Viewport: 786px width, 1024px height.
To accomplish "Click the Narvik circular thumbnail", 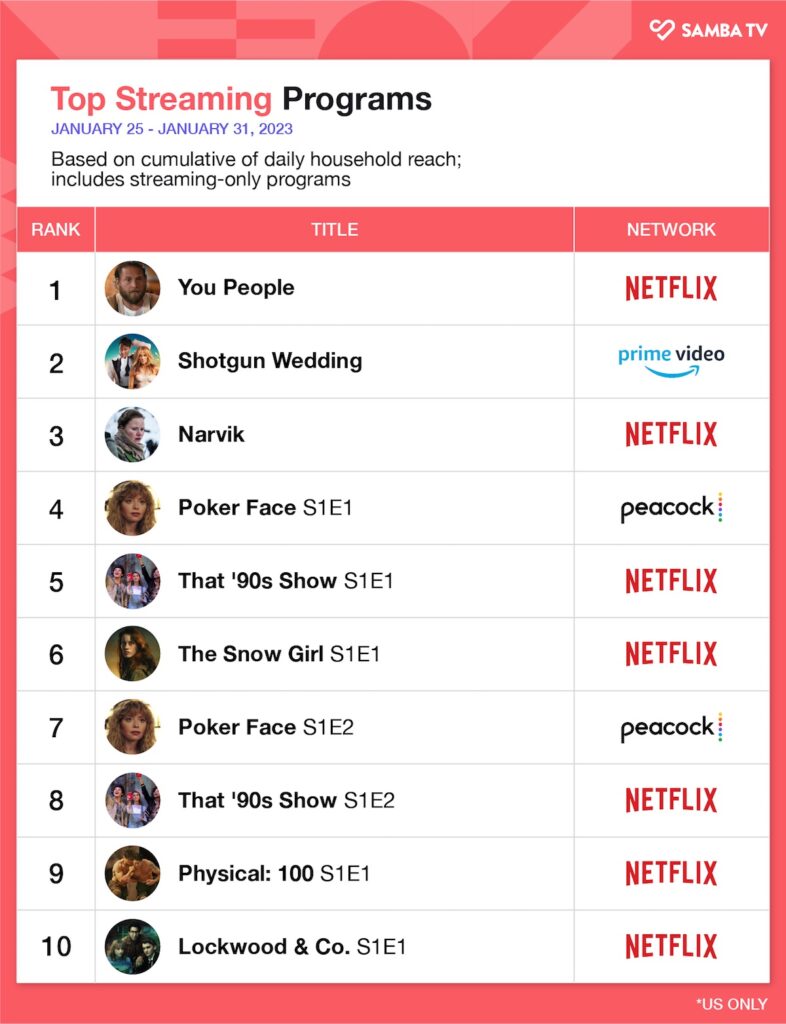I will 132,434.
